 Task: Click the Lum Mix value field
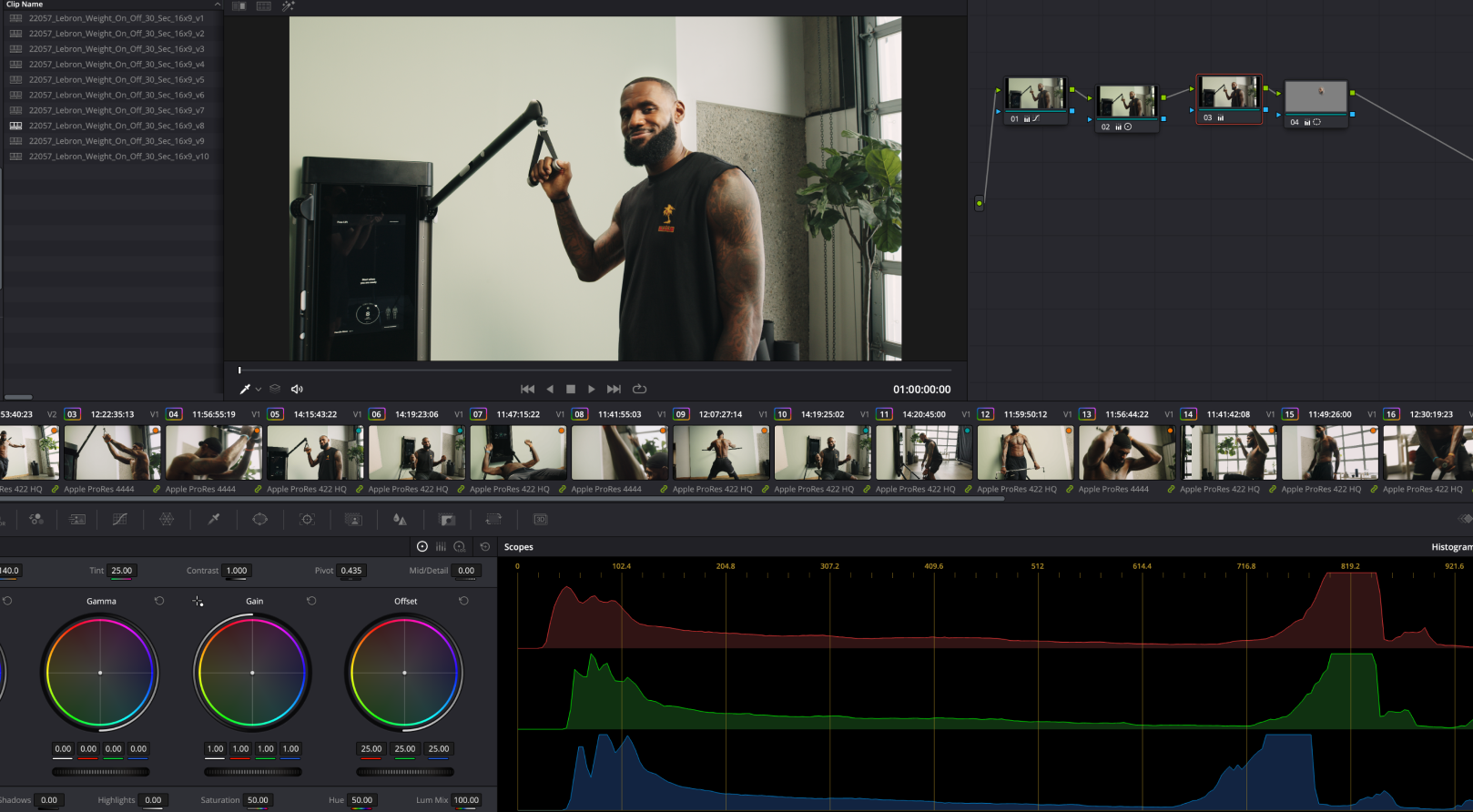[466, 800]
